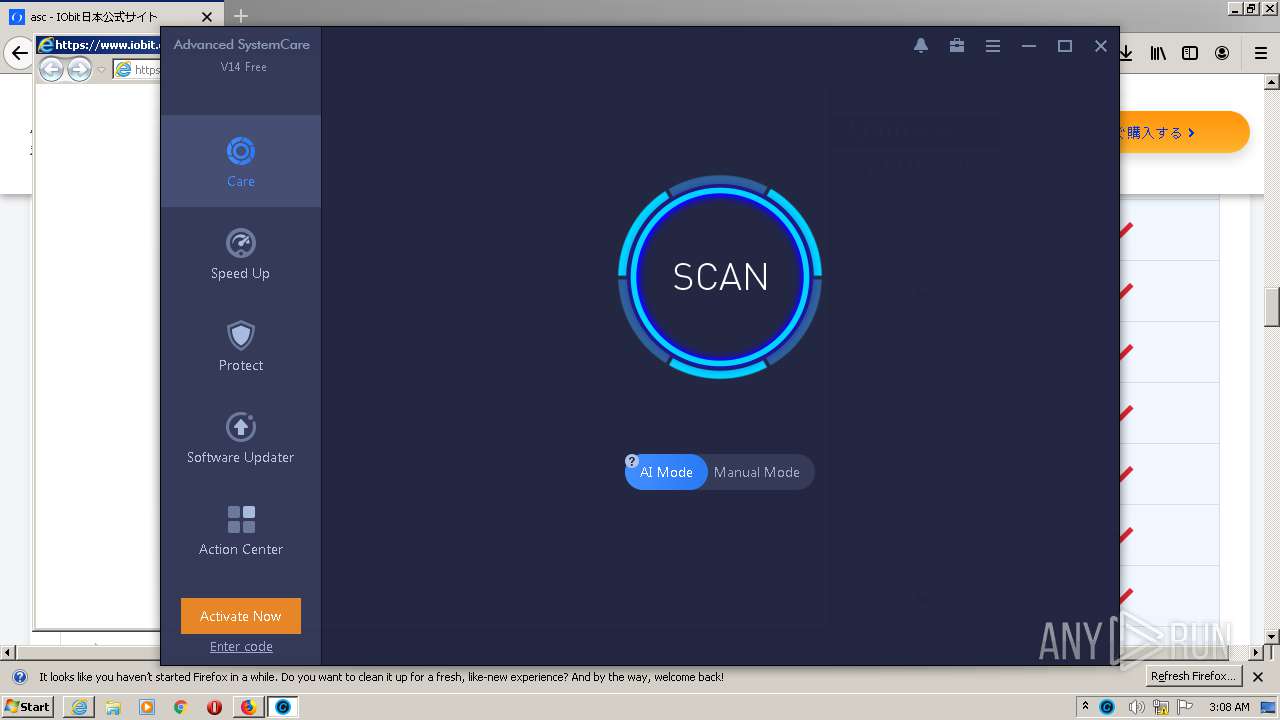
Task: Click the Internet Explorer forward button
Action: pyautogui.click(x=79, y=69)
